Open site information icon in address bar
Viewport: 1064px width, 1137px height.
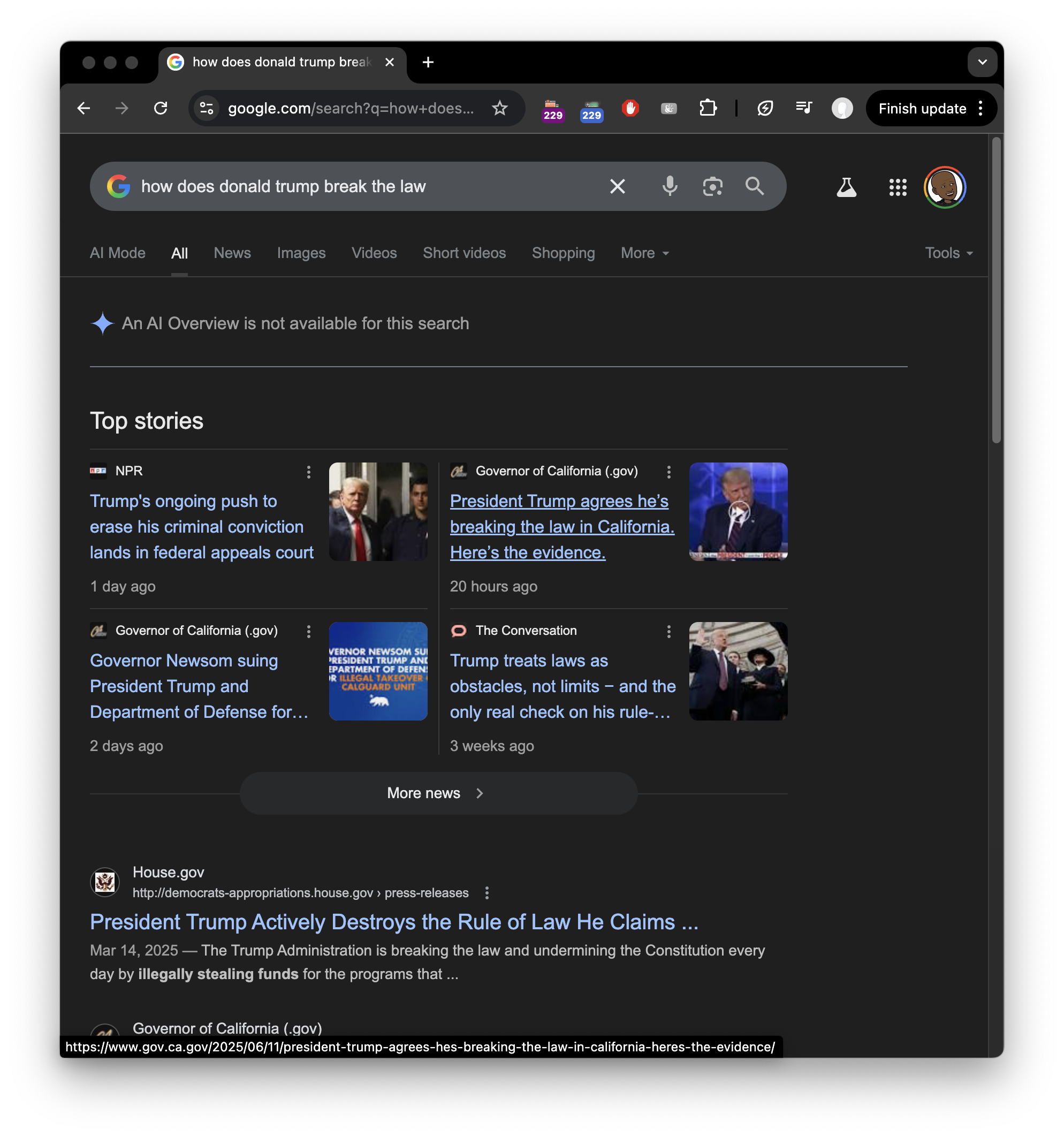[x=207, y=108]
